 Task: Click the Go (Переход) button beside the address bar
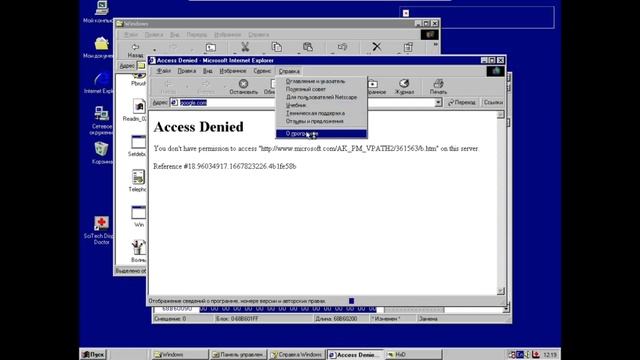tap(462, 102)
